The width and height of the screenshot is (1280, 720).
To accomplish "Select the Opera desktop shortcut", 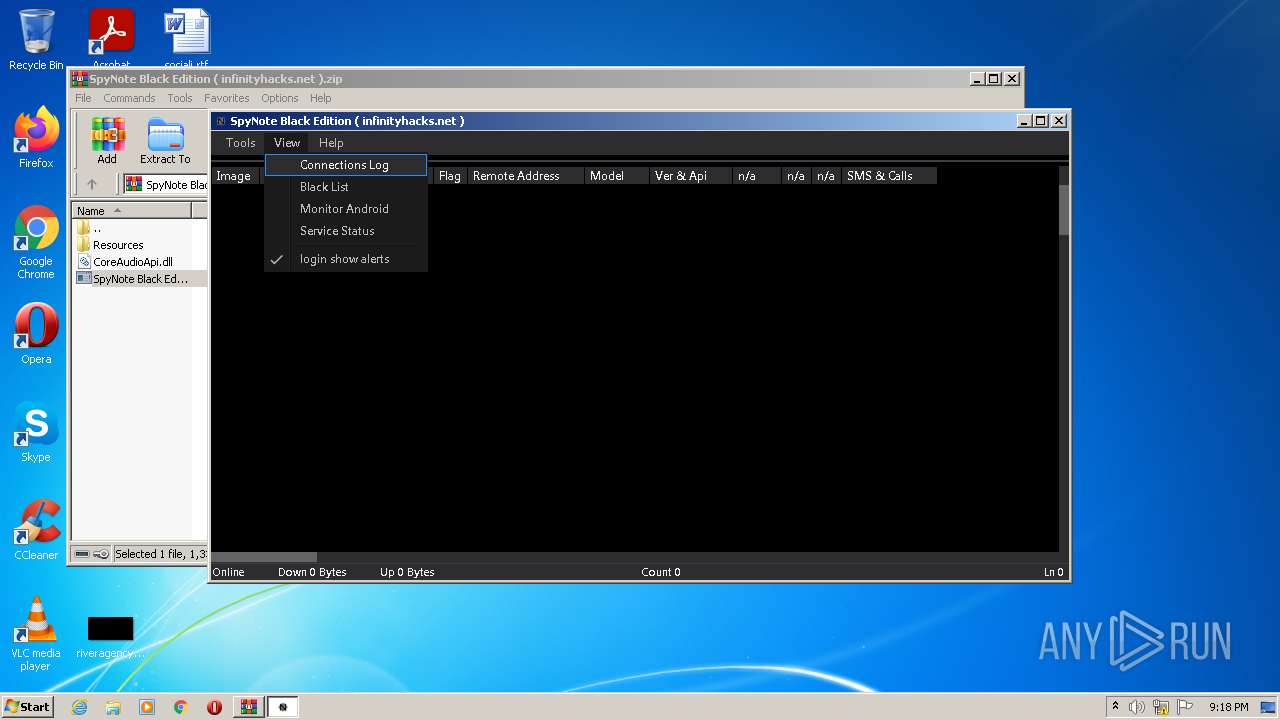I will click(x=36, y=334).
